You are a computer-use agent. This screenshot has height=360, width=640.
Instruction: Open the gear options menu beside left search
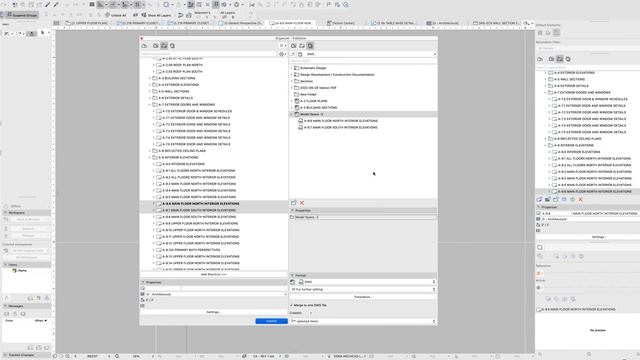pos(282,54)
